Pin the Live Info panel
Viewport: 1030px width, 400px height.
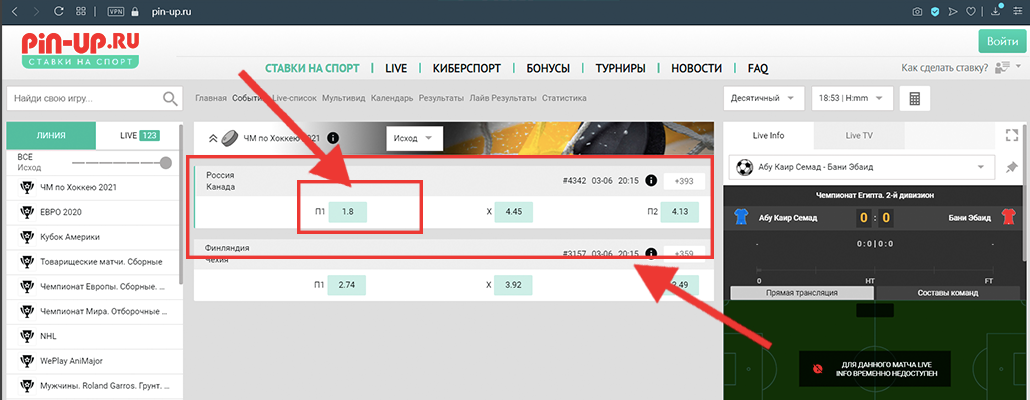1012,167
